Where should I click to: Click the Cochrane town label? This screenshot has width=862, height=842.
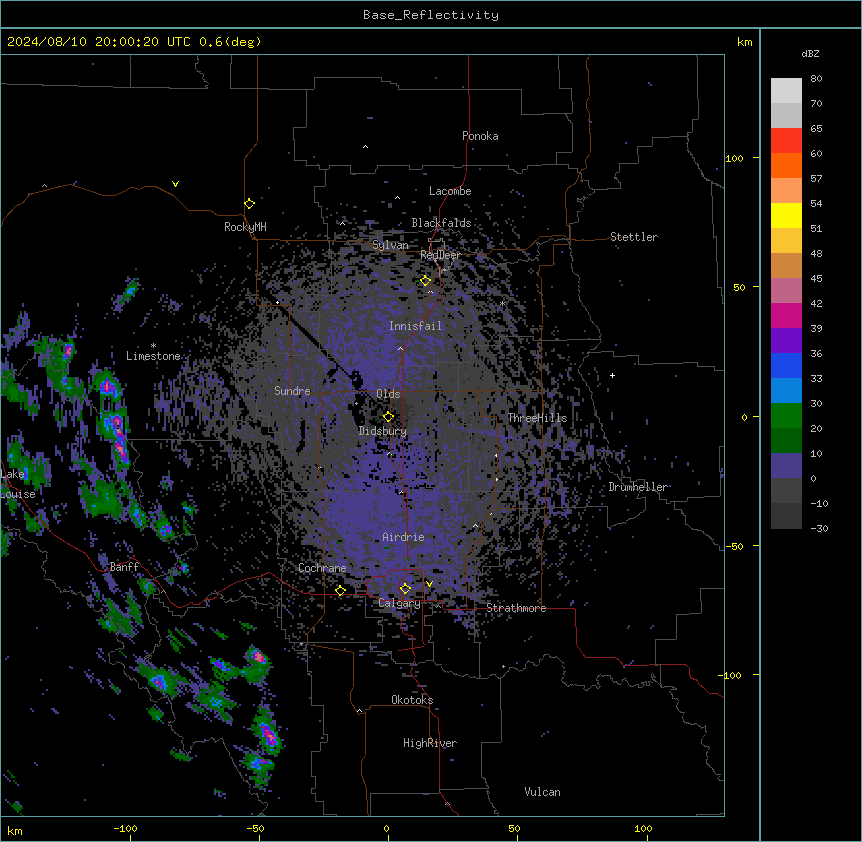tap(322, 568)
